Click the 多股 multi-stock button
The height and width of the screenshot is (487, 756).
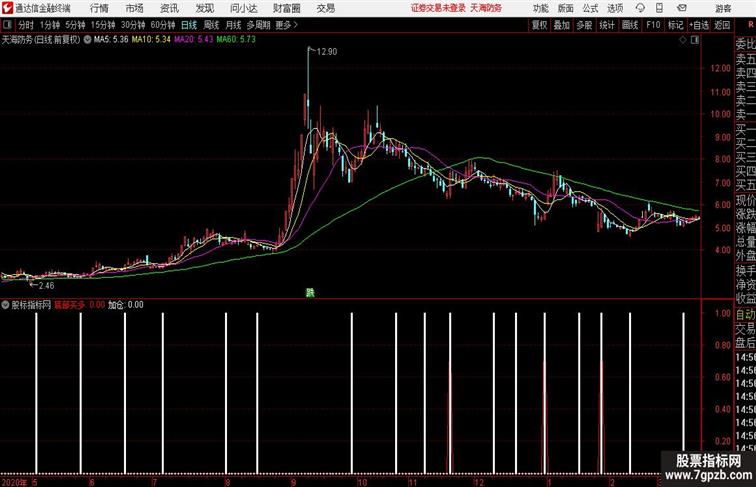(584, 25)
